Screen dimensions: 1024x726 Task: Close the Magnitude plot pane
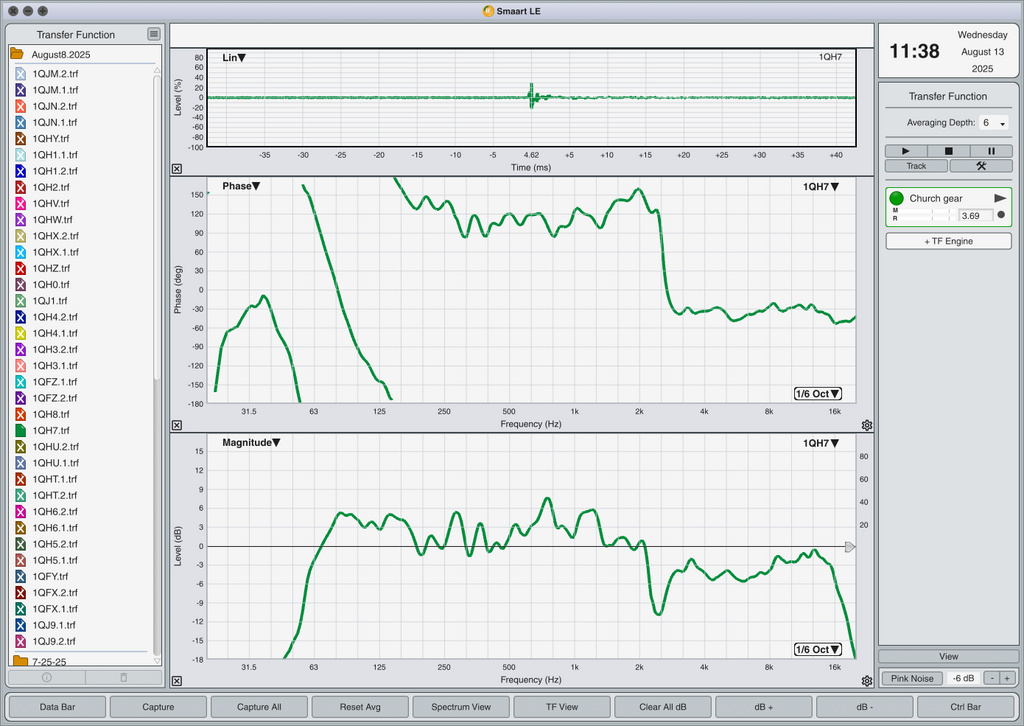177,681
